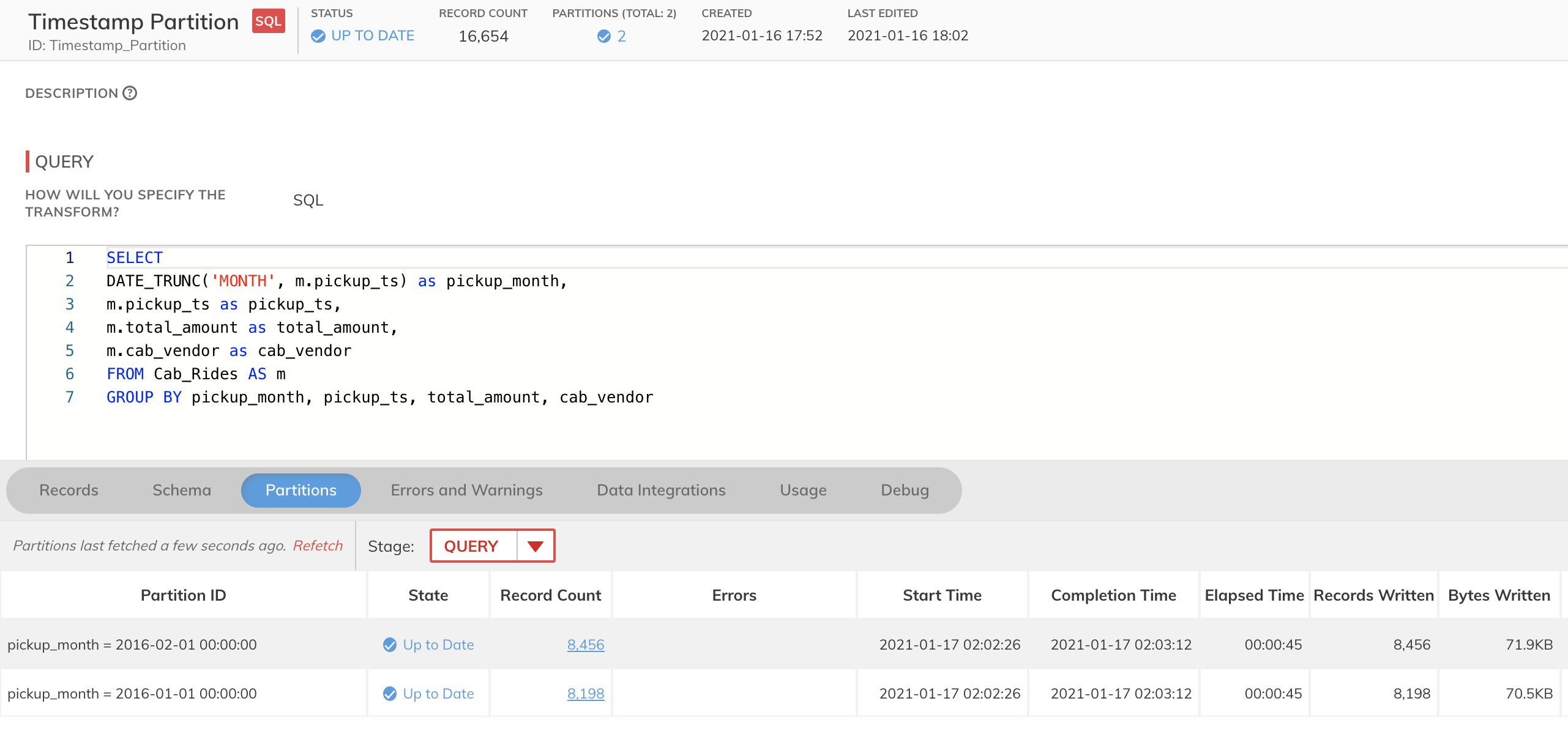The width and height of the screenshot is (1568, 734).
Task: Go to Errors and Warnings tab
Action: [x=466, y=490]
